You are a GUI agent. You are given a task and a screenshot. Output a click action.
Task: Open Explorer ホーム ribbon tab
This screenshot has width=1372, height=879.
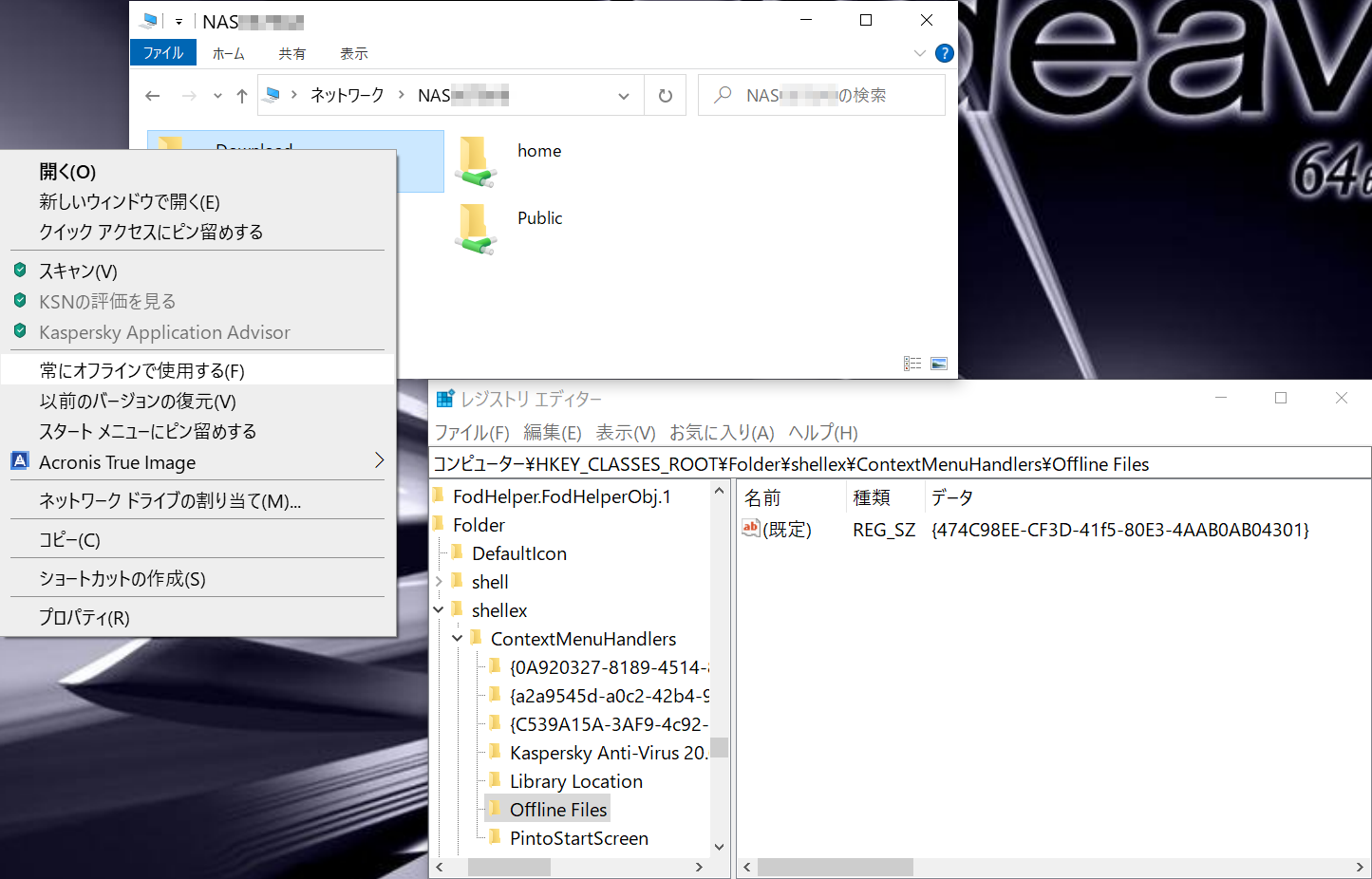point(228,53)
